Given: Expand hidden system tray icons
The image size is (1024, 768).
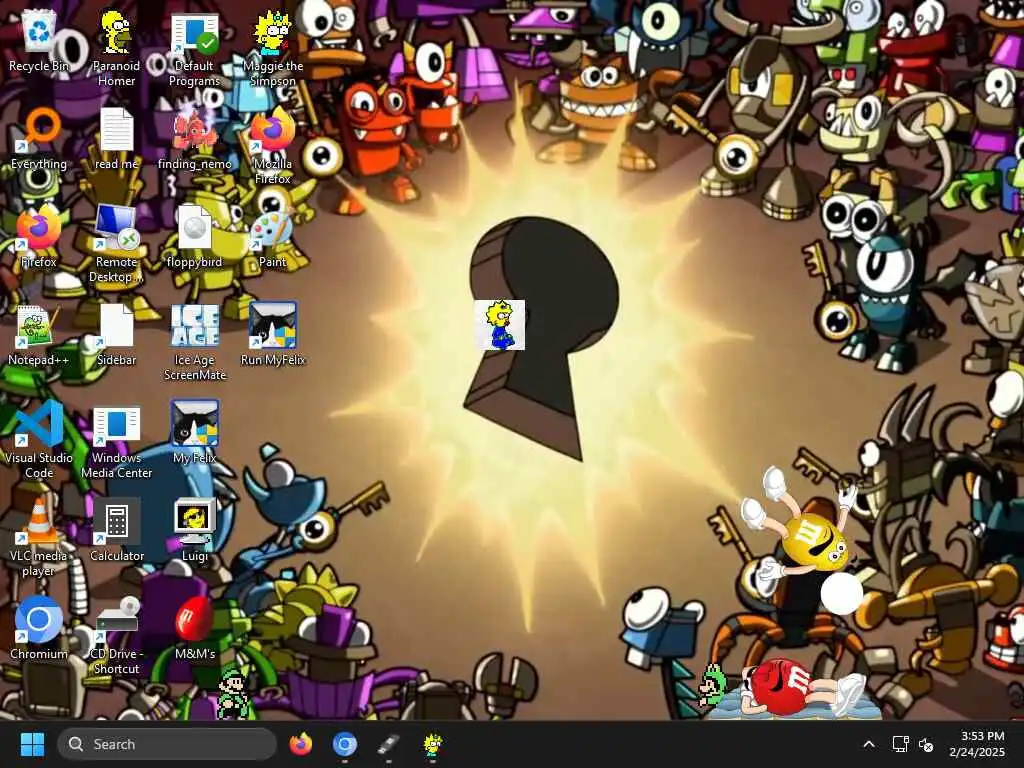Looking at the screenshot, I should [x=869, y=744].
